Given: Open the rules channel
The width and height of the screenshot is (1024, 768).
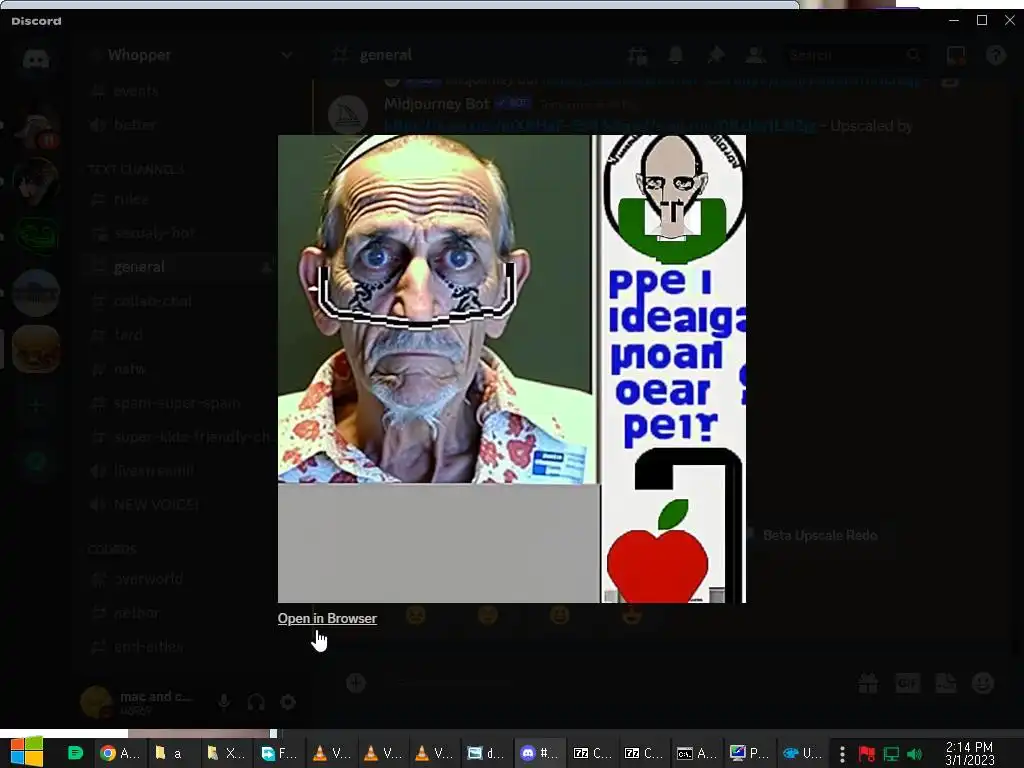Looking at the screenshot, I should (x=131, y=199).
